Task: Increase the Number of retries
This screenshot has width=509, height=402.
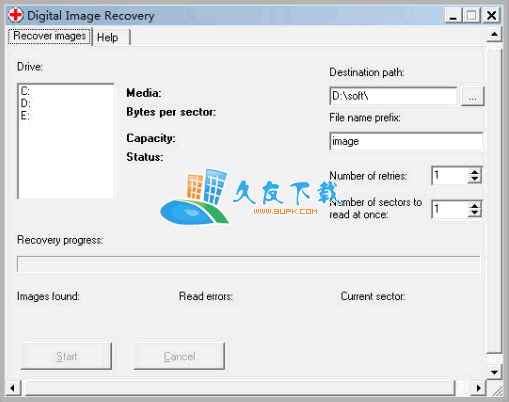Action: pos(475,171)
